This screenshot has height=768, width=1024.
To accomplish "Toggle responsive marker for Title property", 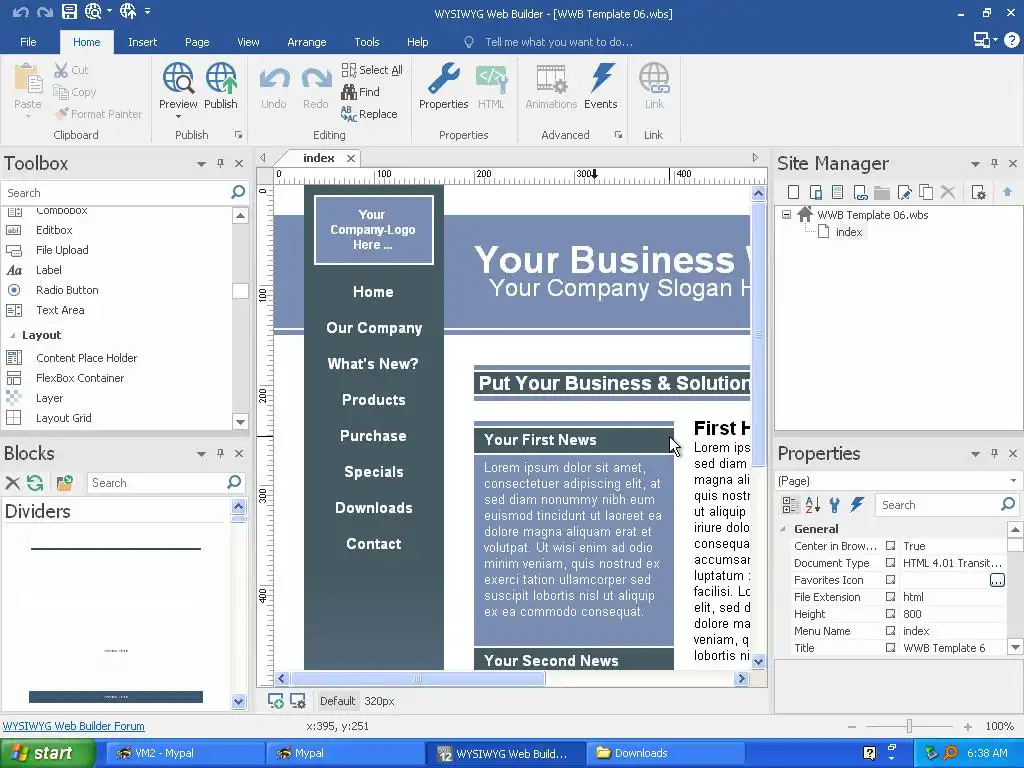I will pyautogui.click(x=890, y=648).
